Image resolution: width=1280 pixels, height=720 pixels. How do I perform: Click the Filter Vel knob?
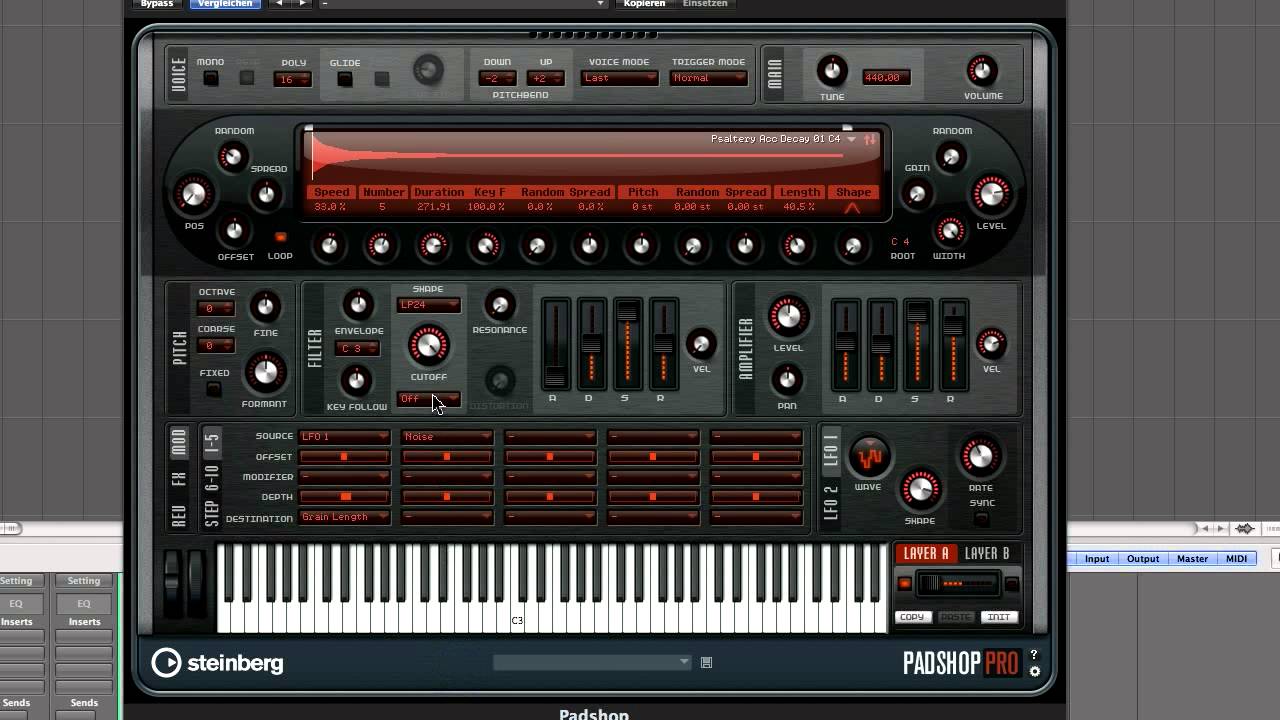pyautogui.click(x=701, y=344)
